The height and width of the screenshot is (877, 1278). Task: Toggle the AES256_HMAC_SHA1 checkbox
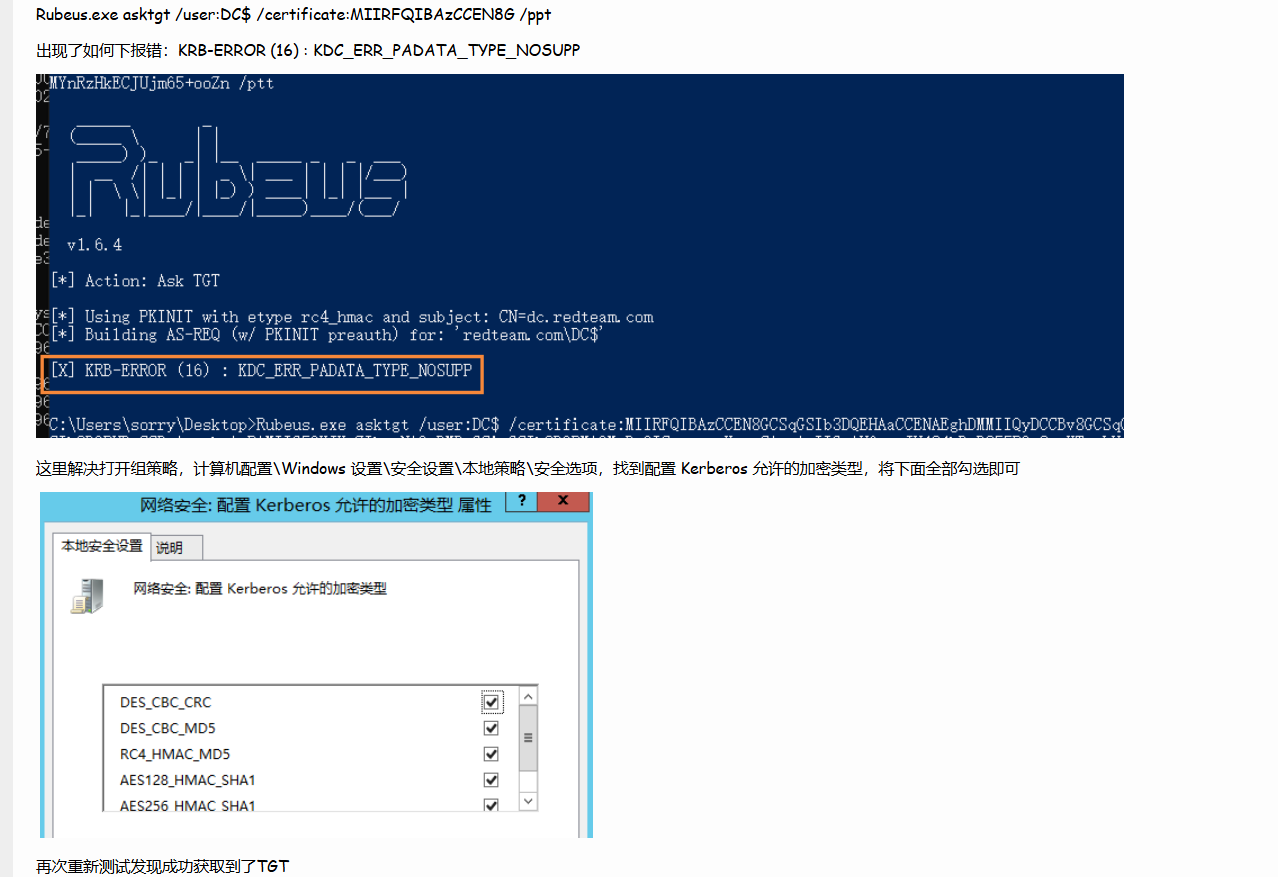pos(491,805)
